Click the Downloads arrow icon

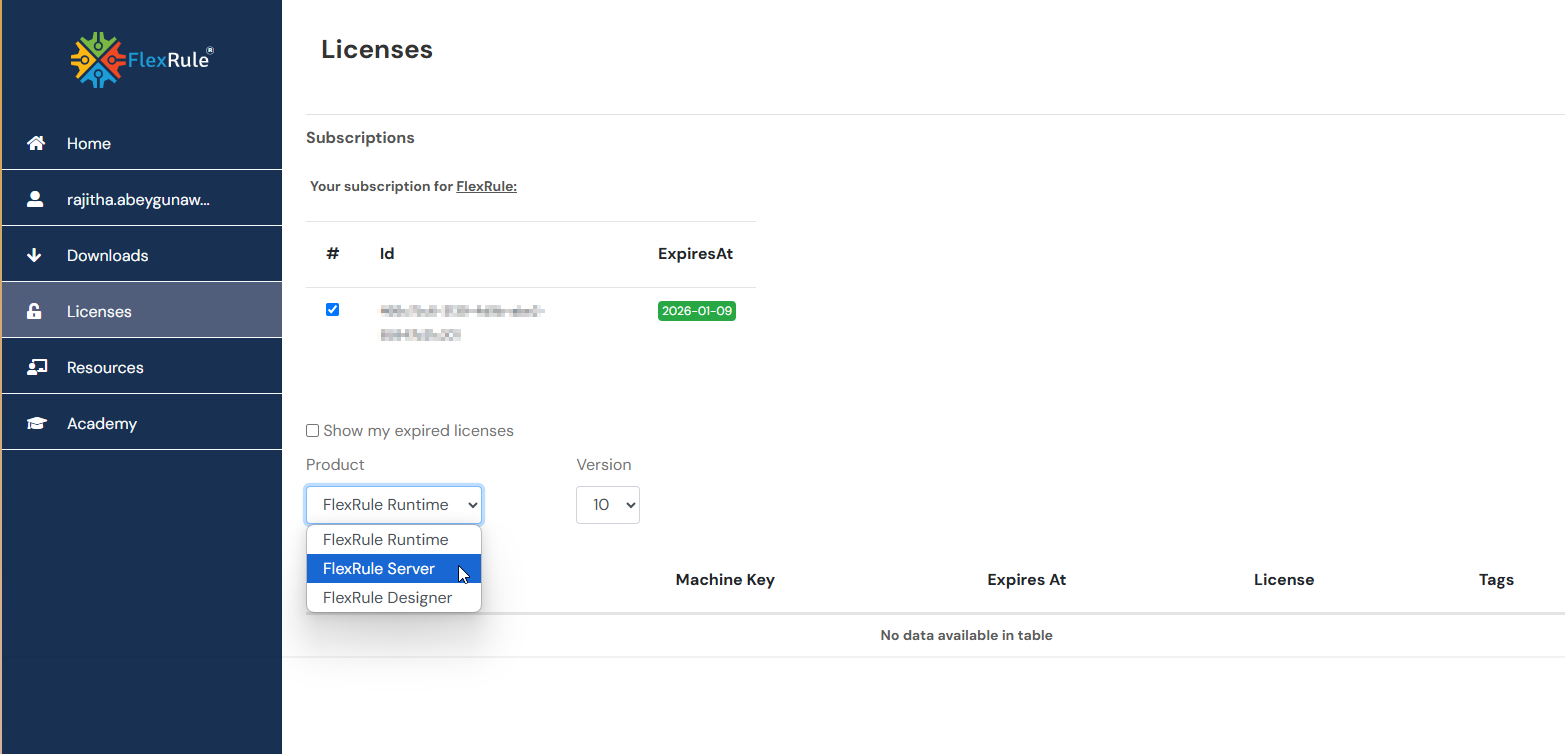34,255
